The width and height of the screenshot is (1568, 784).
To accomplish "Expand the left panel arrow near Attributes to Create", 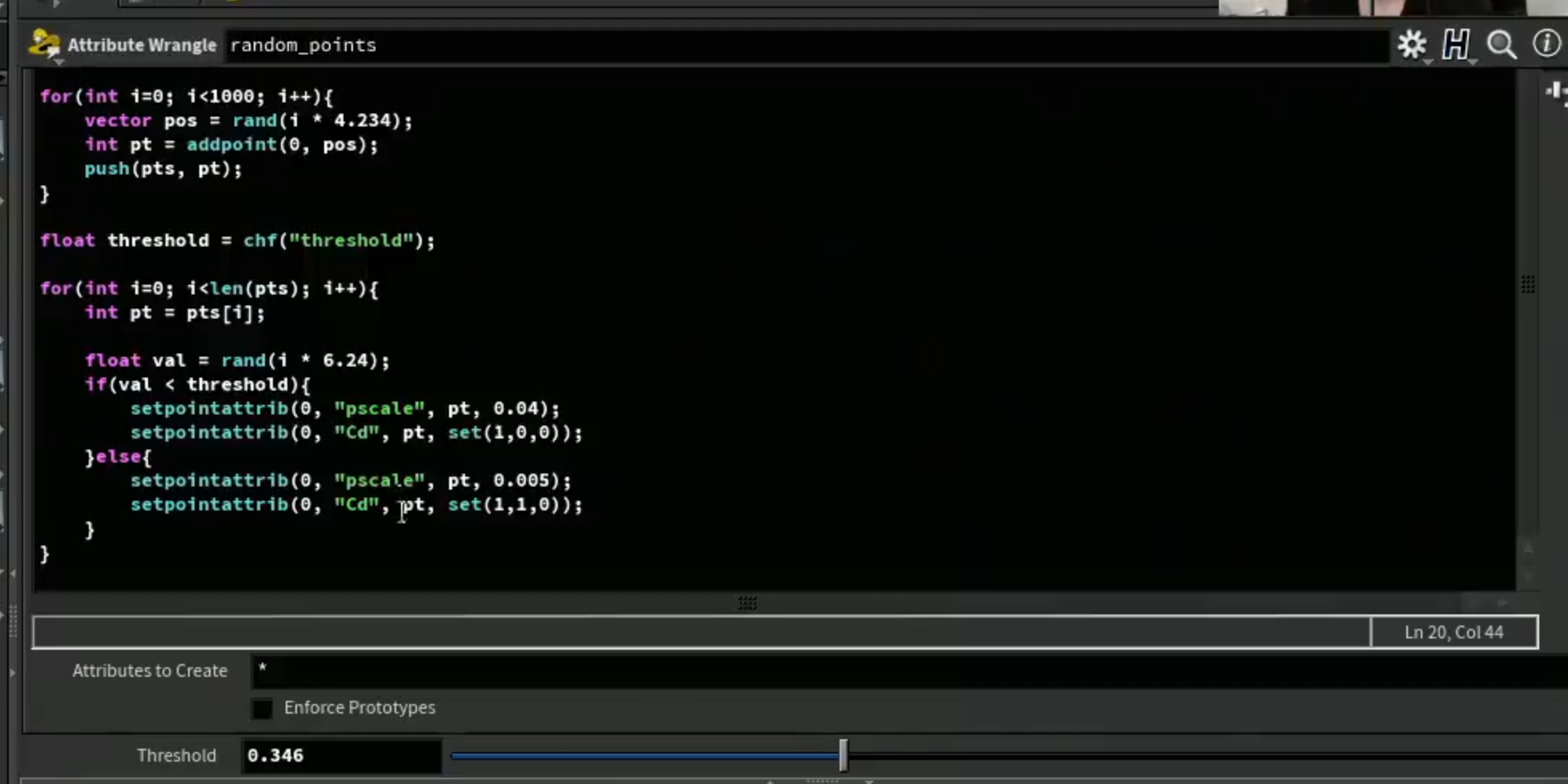I will point(12,672).
